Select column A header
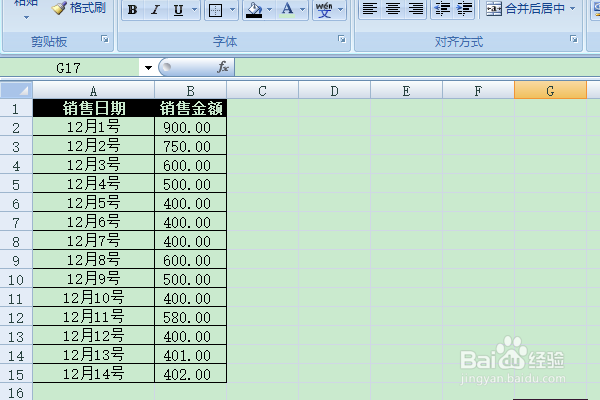 coord(93,91)
